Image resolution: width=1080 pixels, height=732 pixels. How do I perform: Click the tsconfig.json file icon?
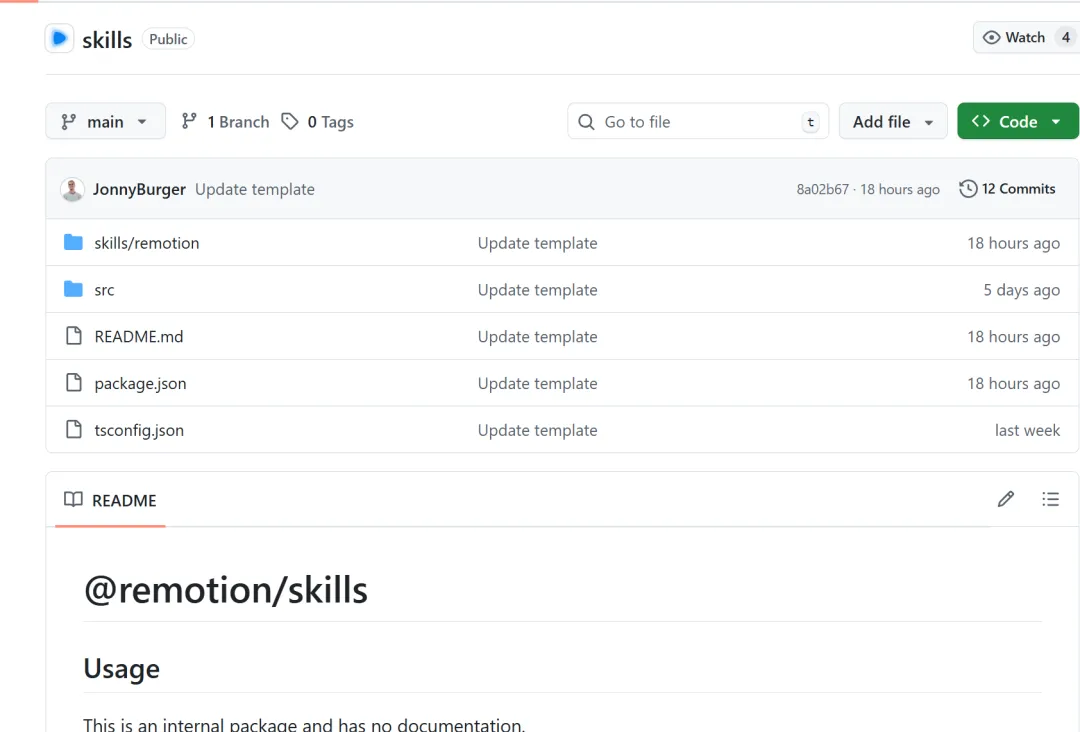pyautogui.click(x=73, y=430)
